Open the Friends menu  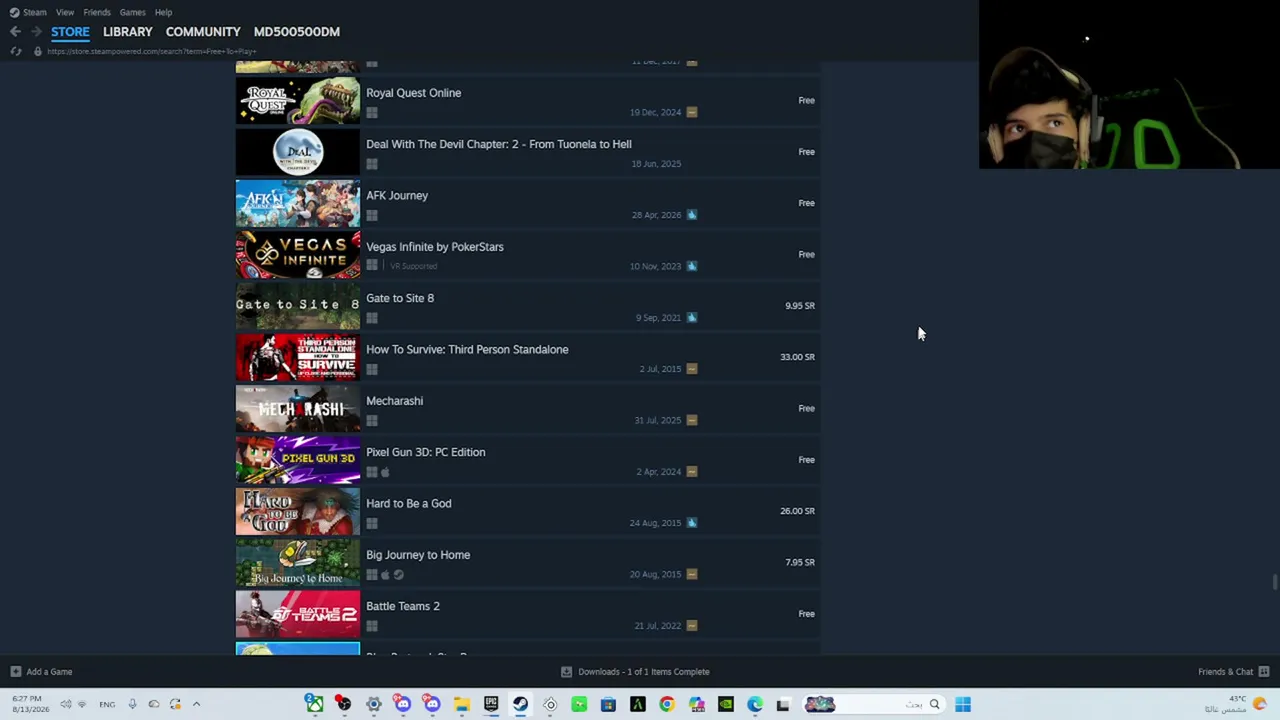pos(97,12)
